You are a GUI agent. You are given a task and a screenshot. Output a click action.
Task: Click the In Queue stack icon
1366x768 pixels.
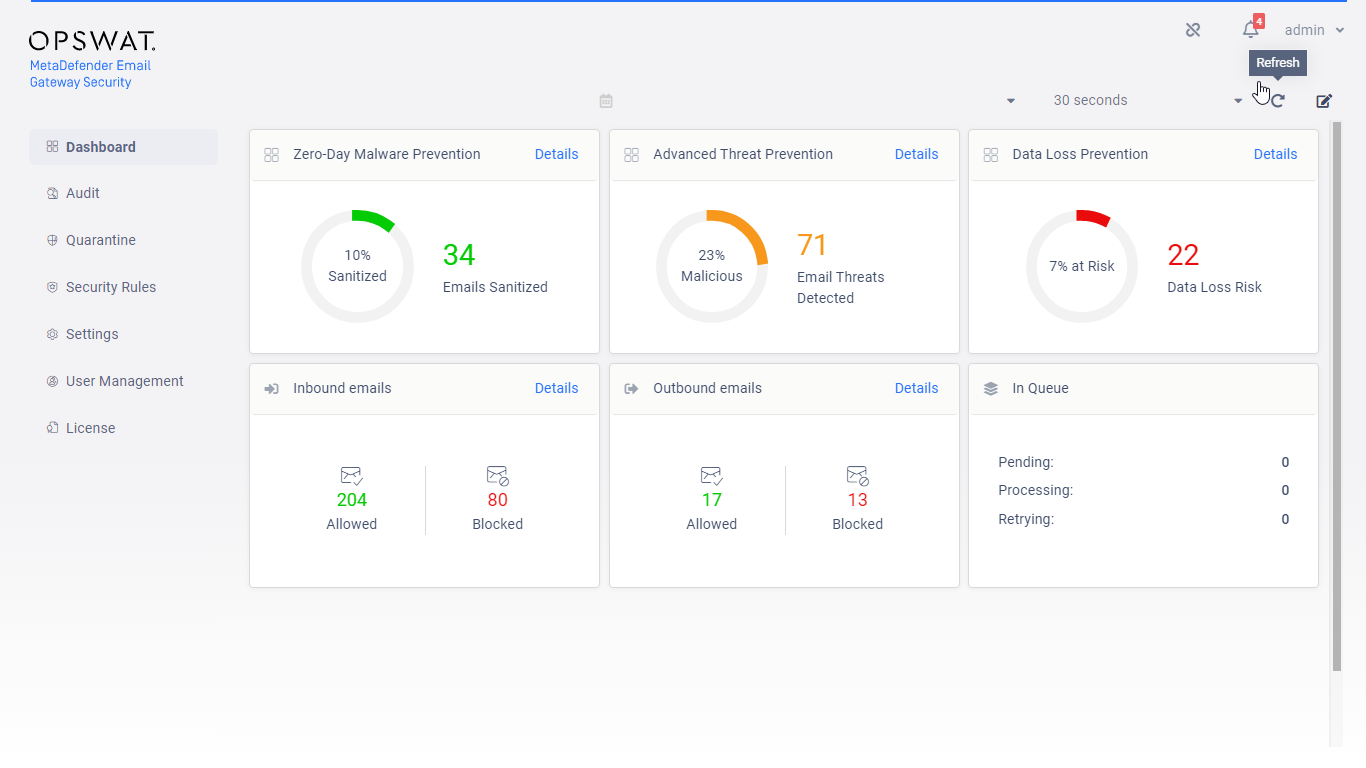pos(991,389)
